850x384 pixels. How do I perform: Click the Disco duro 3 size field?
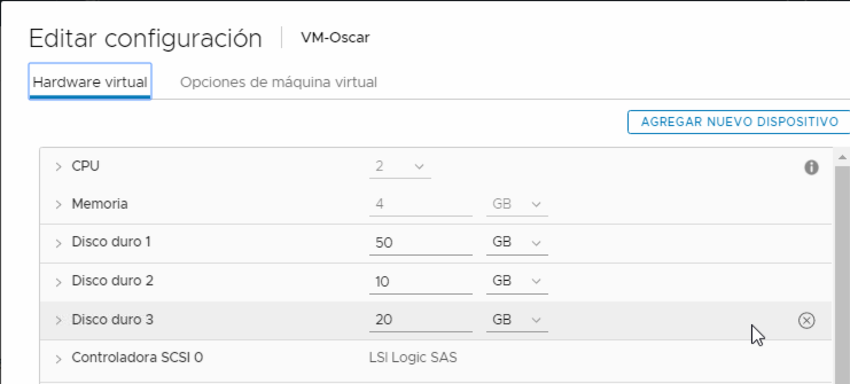click(421, 320)
